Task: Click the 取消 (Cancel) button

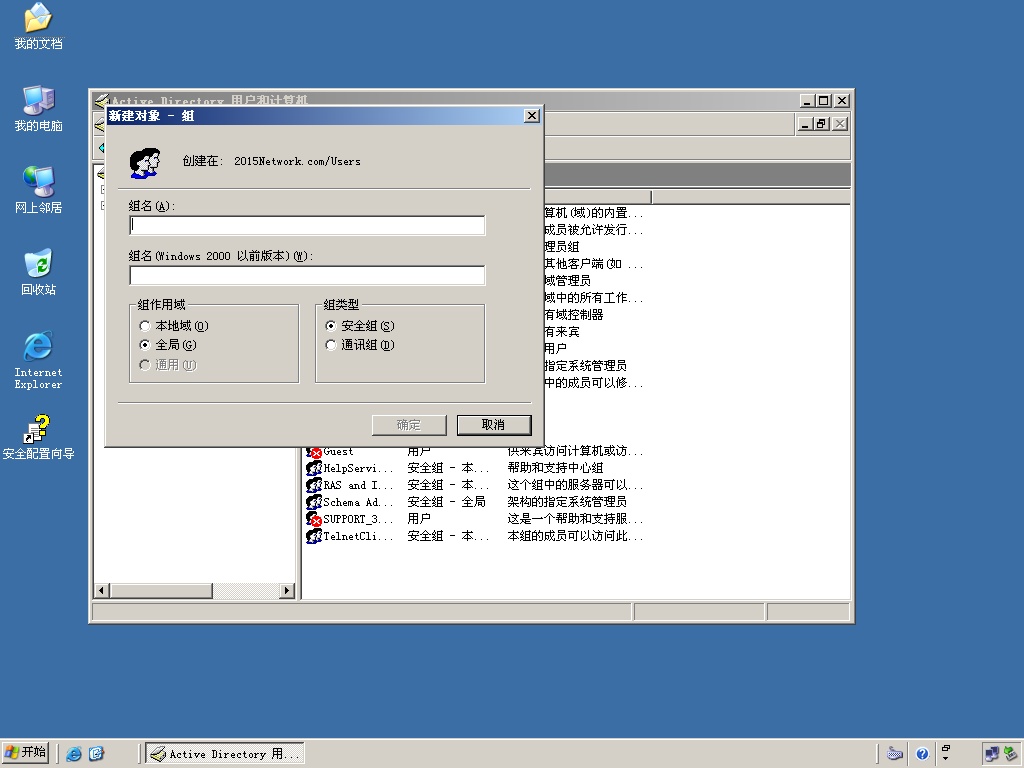Action: (494, 425)
